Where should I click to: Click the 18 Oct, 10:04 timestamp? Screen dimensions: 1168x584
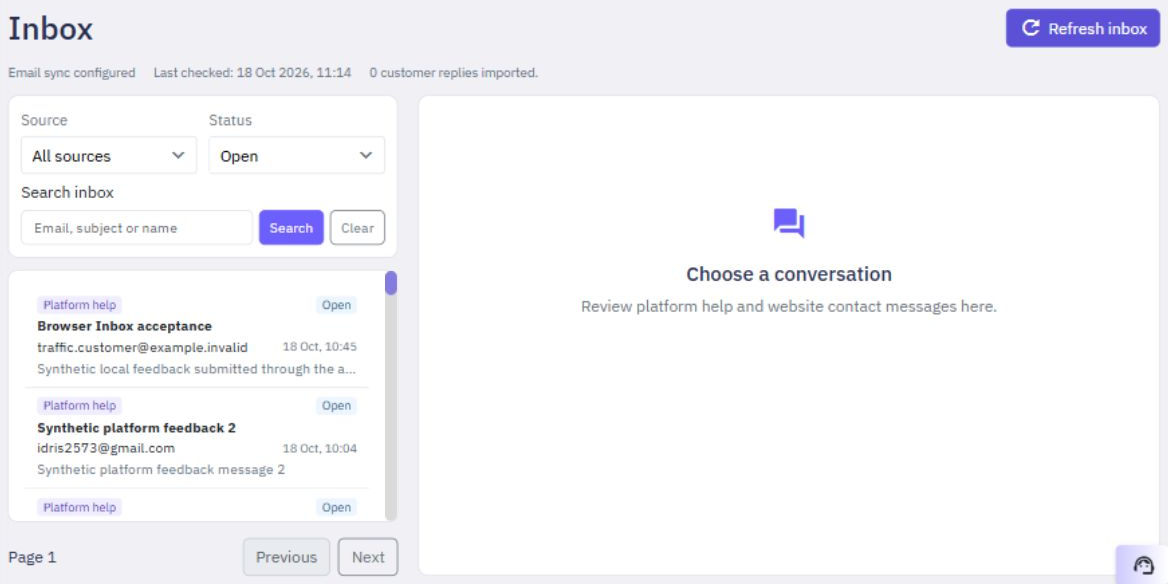(x=320, y=448)
